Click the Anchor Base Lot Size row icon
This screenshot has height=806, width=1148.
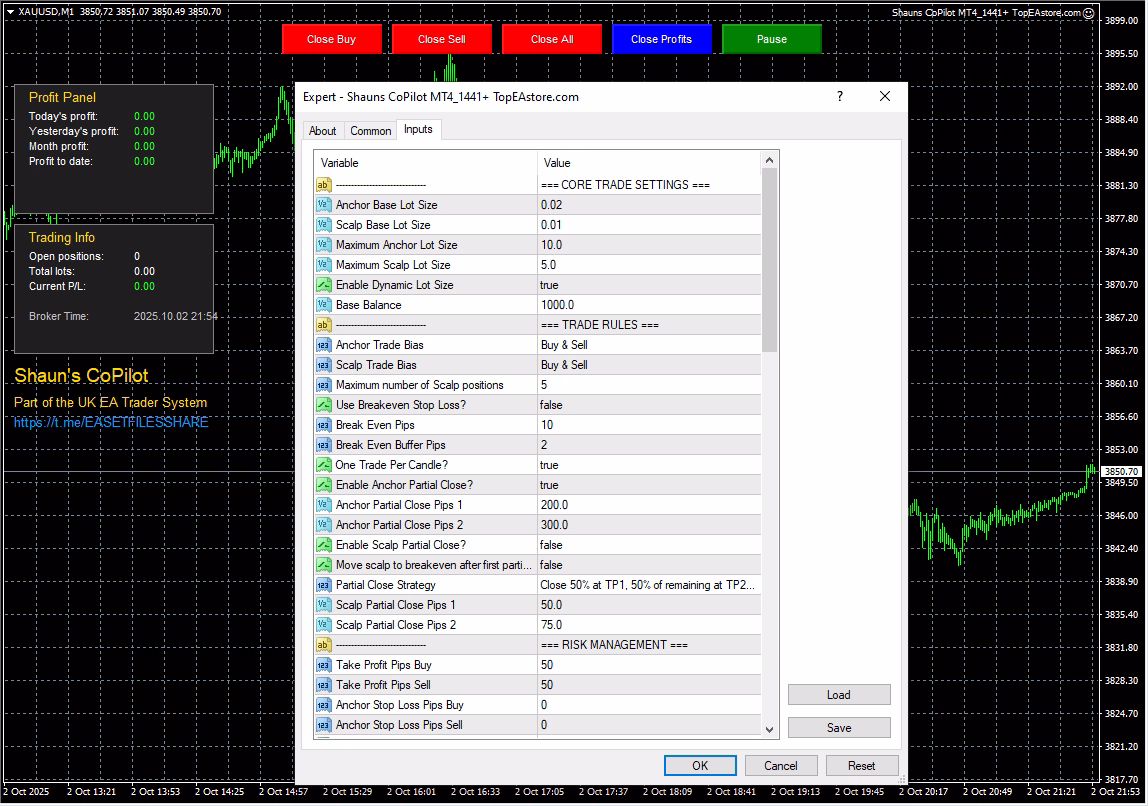pos(324,205)
